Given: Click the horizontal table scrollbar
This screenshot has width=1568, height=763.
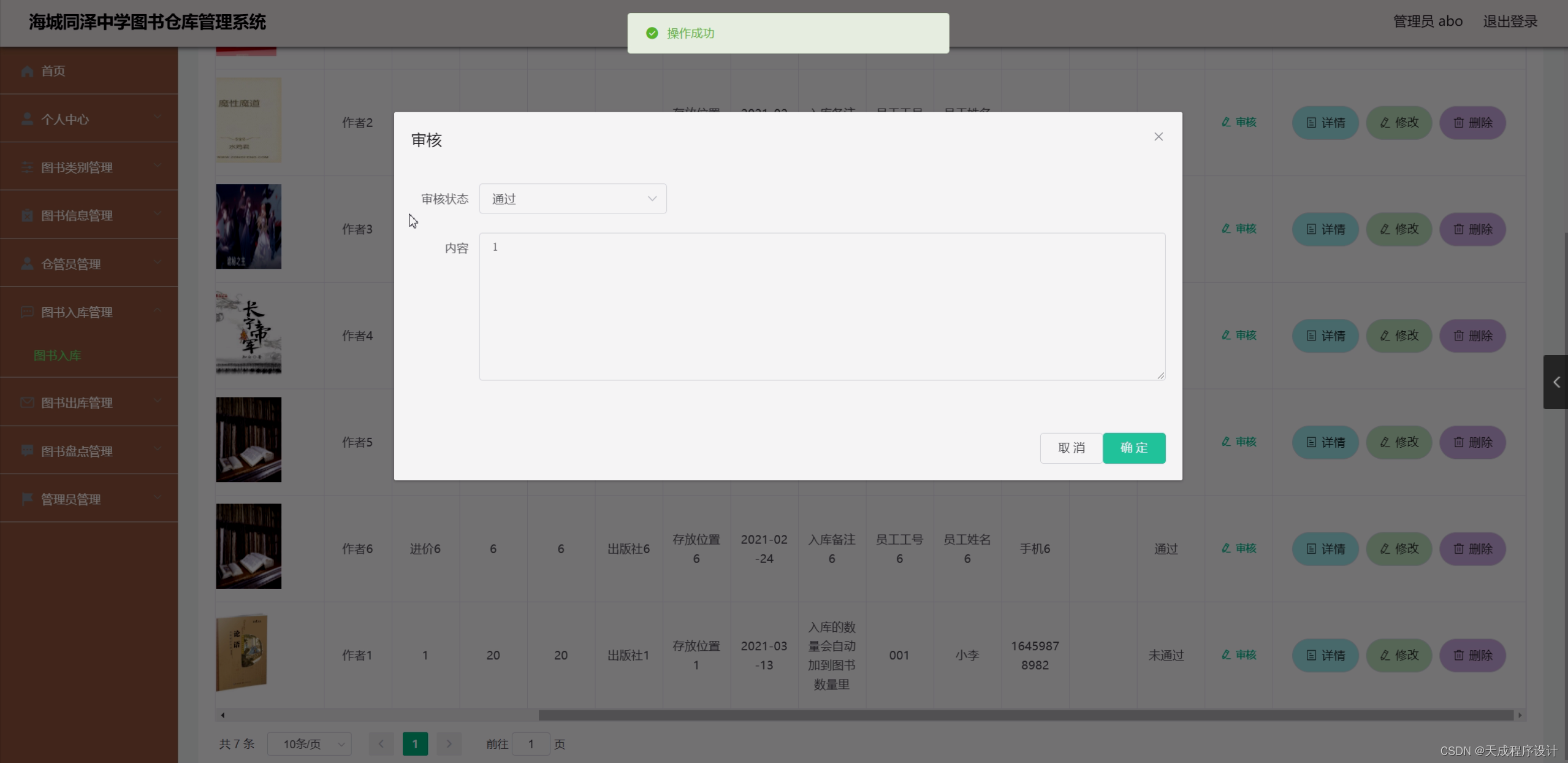Looking at the screenshot, I should [x=1025, y=715].
